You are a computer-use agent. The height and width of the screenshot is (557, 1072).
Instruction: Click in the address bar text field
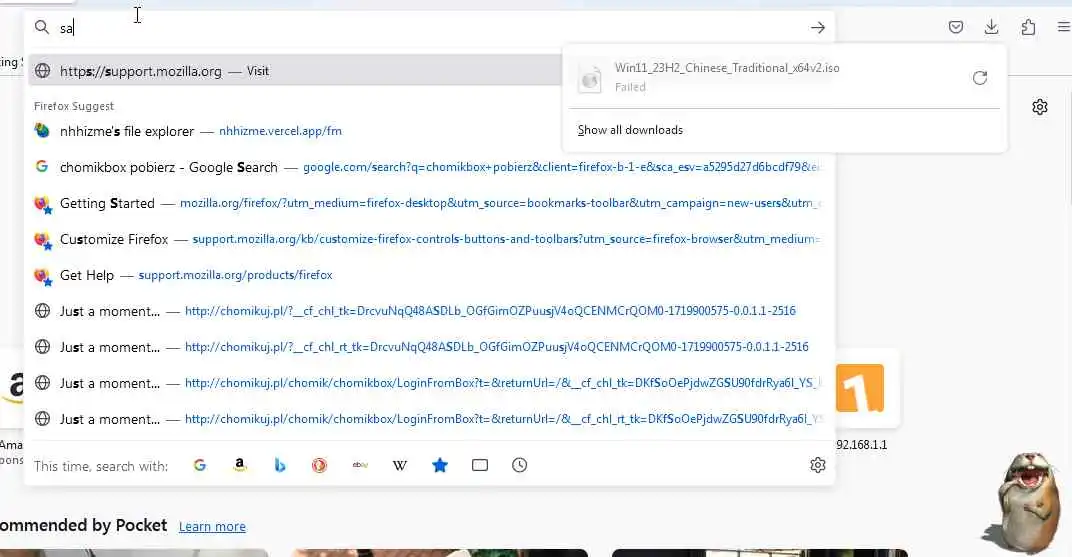pyautogui.click(x=431, y=28)
